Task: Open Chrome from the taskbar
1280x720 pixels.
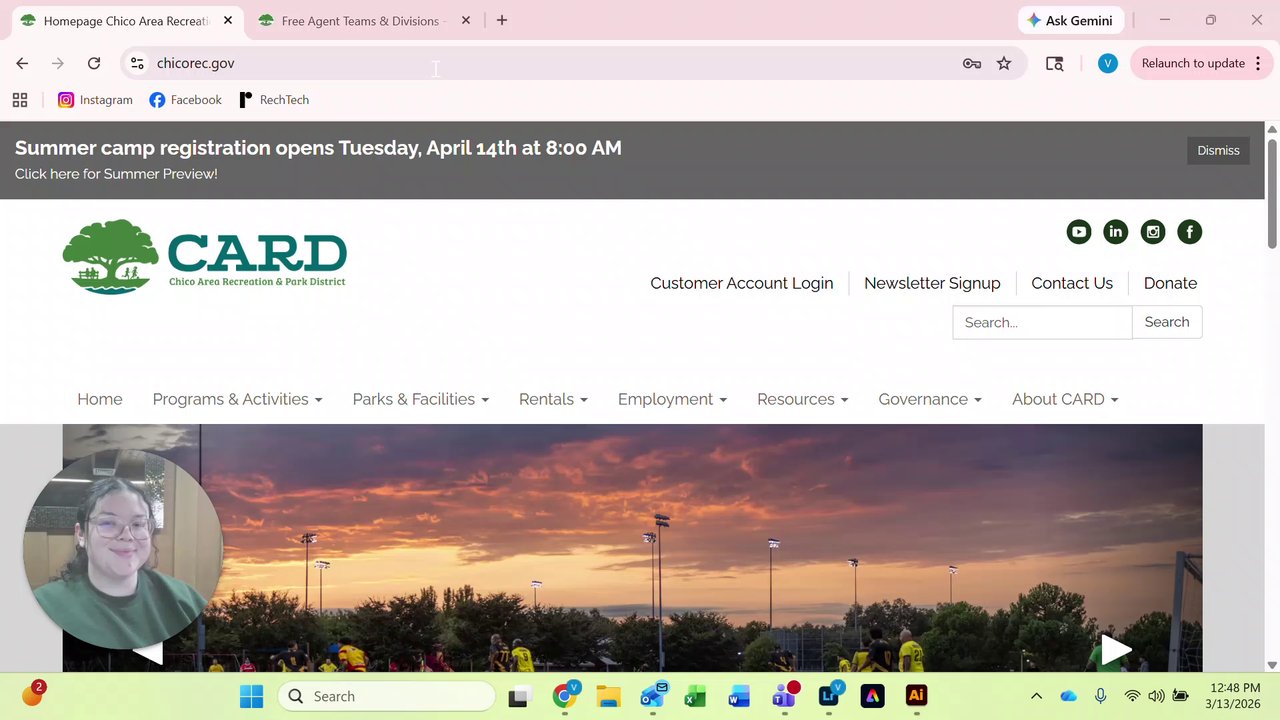Action: click(x=565, y=696)
